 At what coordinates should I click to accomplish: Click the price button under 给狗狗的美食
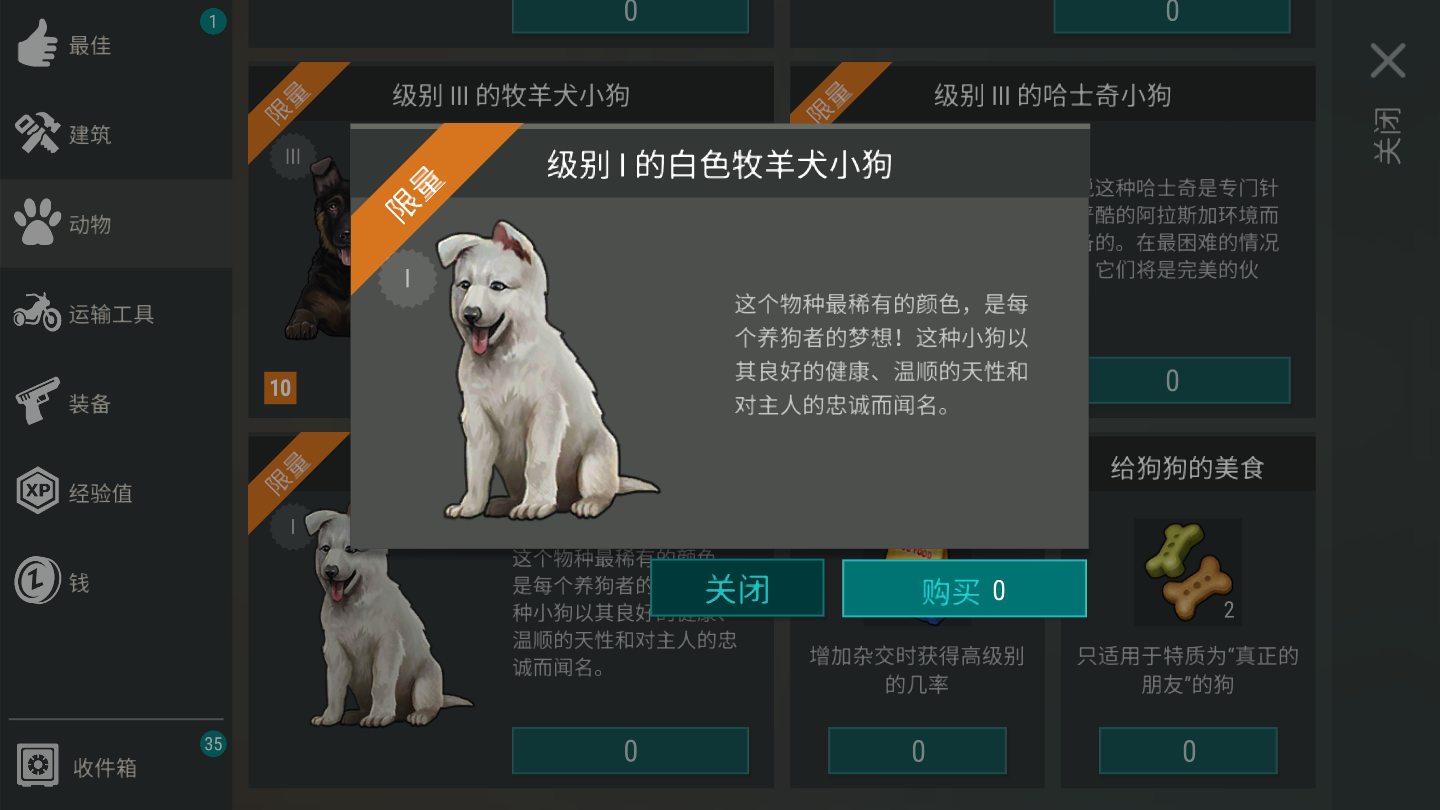click(x=1188, y=751)
